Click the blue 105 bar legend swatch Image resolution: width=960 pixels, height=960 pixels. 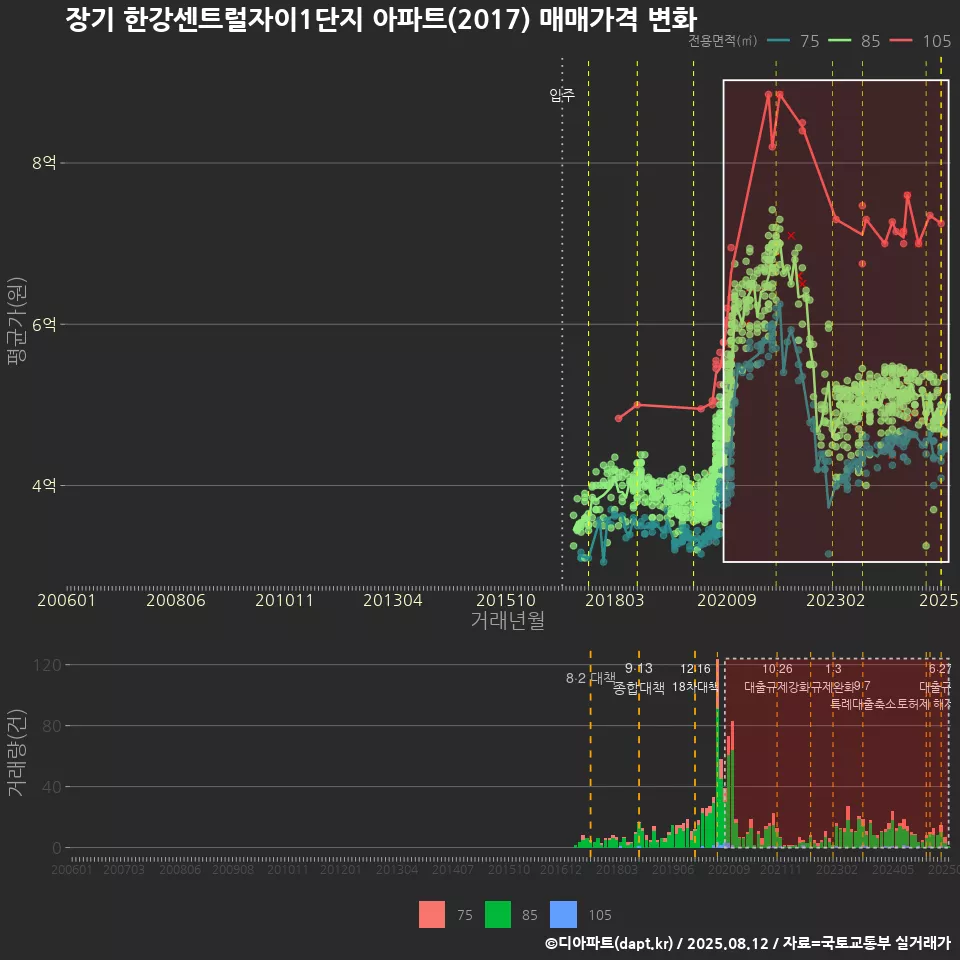point(563,915)
